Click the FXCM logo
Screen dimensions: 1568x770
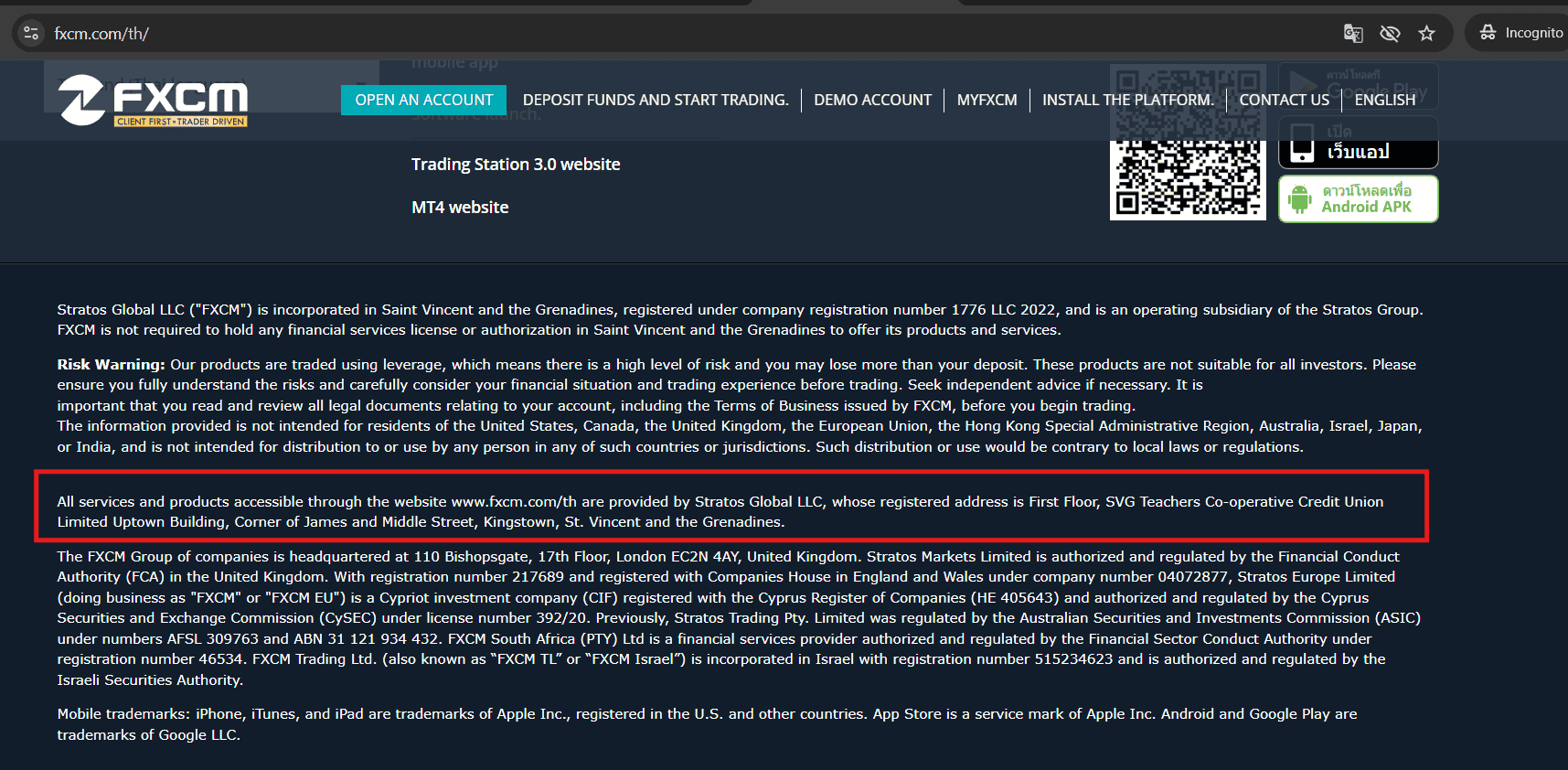(x=154, y=101)
